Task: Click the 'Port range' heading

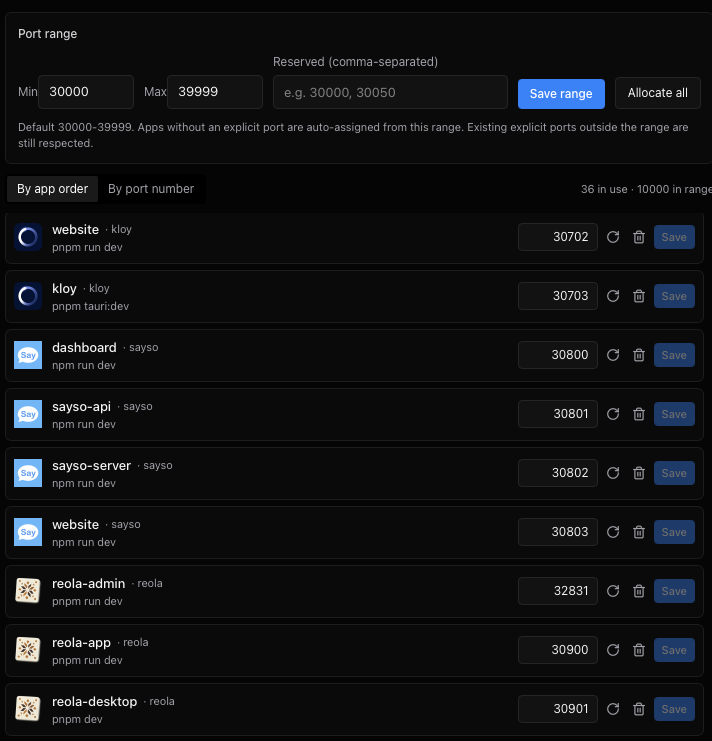Action: tap(47, 34)
